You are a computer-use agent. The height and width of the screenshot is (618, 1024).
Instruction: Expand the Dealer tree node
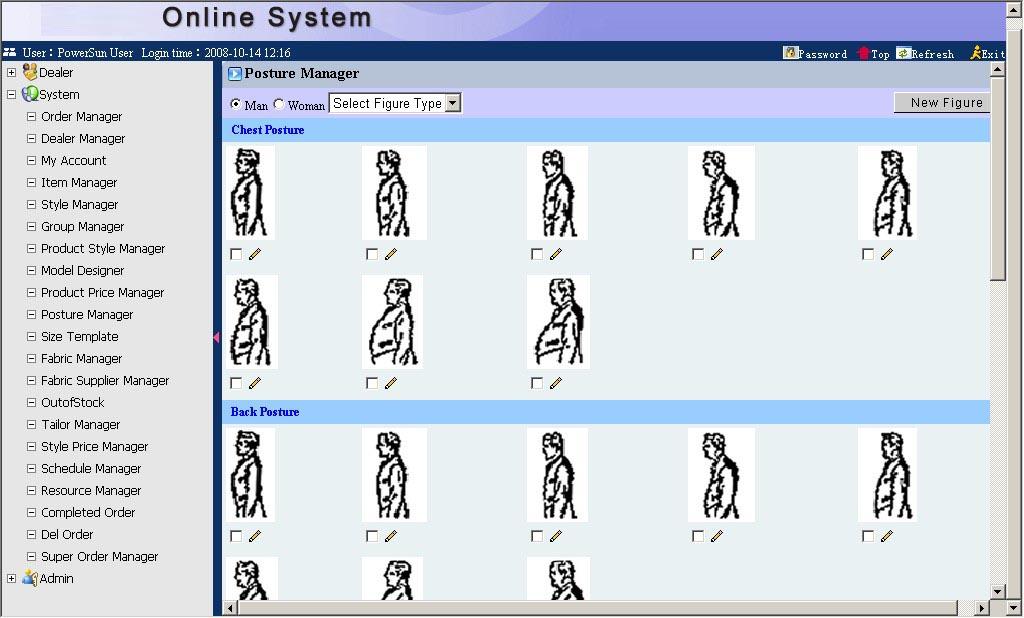(11, 73)
